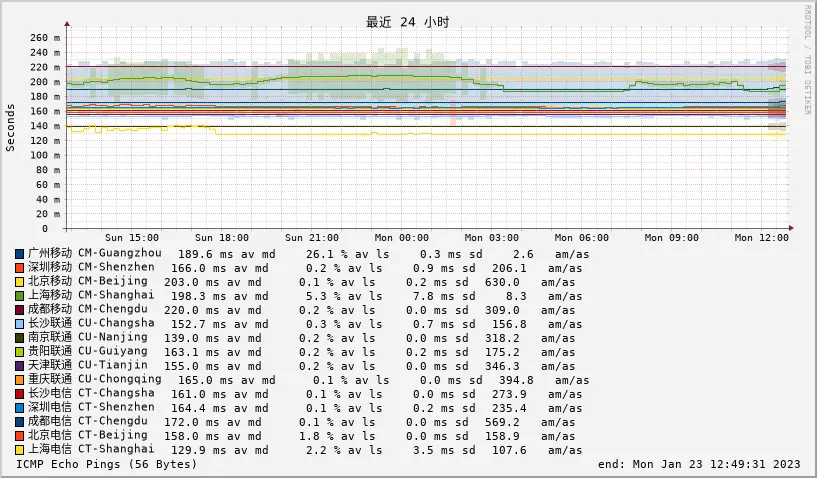
Task: Select the light blue CU-Changsha swatch
Action: coord(20,324)
